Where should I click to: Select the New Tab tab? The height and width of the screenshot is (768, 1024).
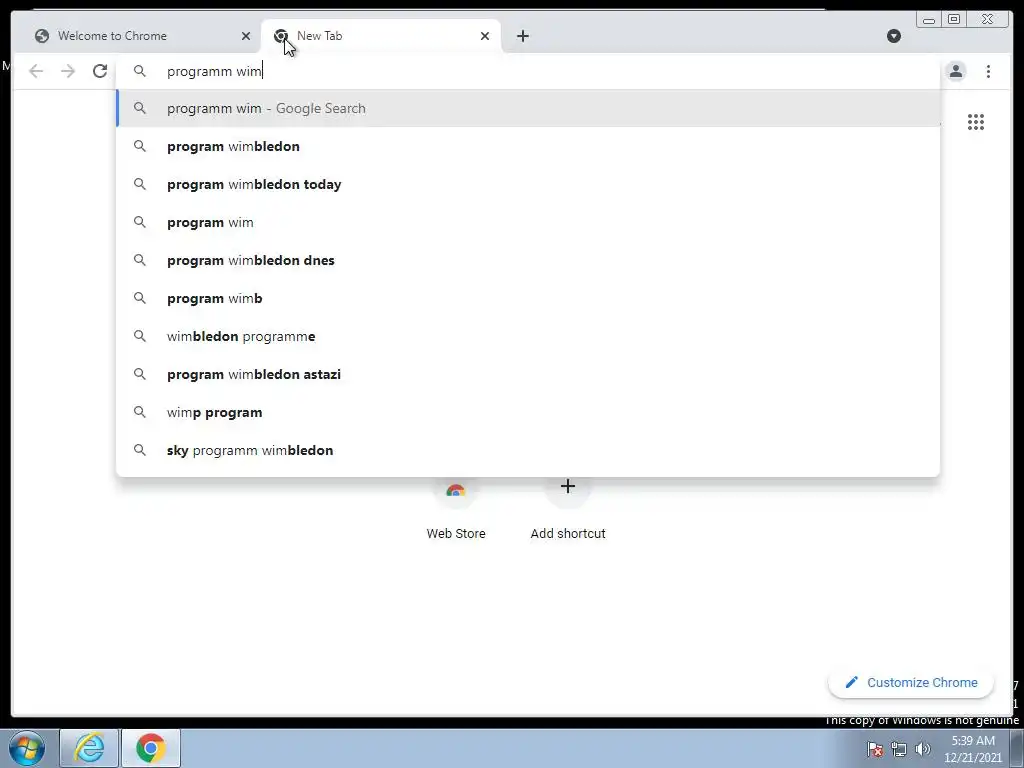pos(381,36)
